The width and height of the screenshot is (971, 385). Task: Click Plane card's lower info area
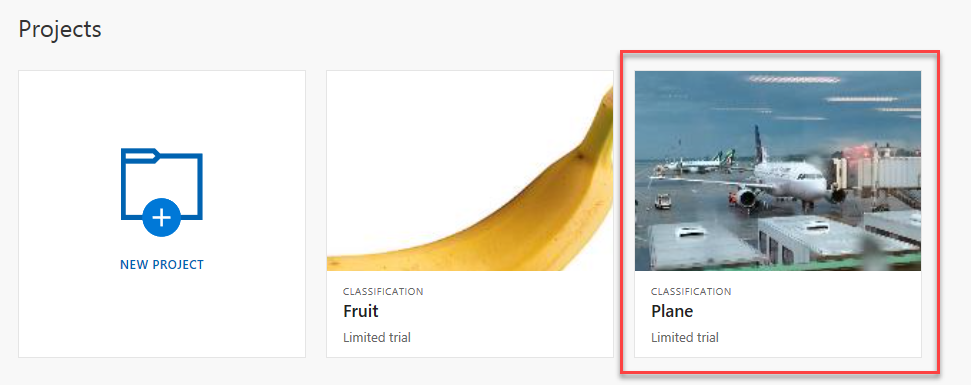click(x=778, y=314)
